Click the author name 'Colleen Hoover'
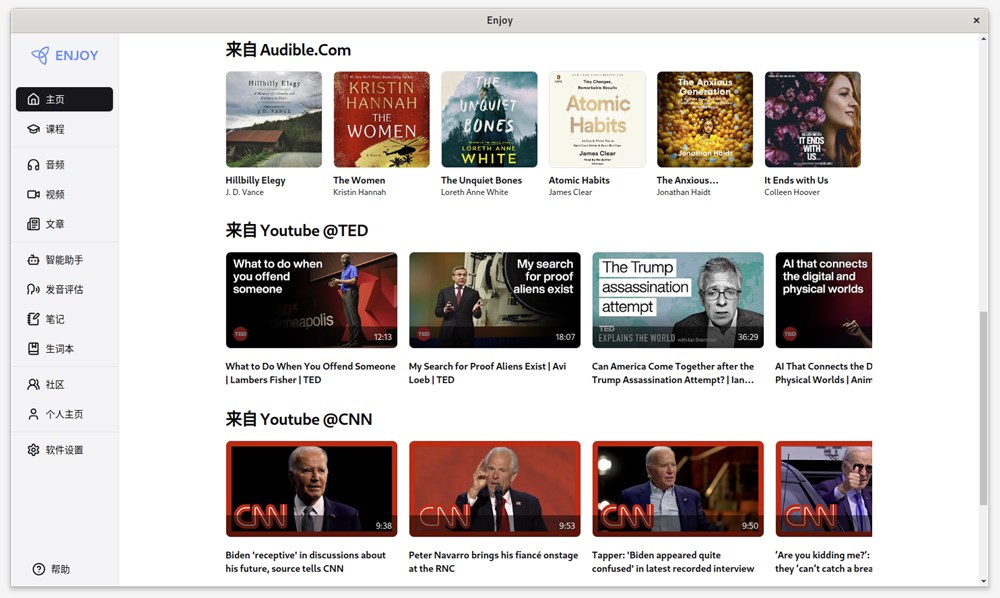The width and height of the screenshot is (1000, 598). tap(791, 192)
